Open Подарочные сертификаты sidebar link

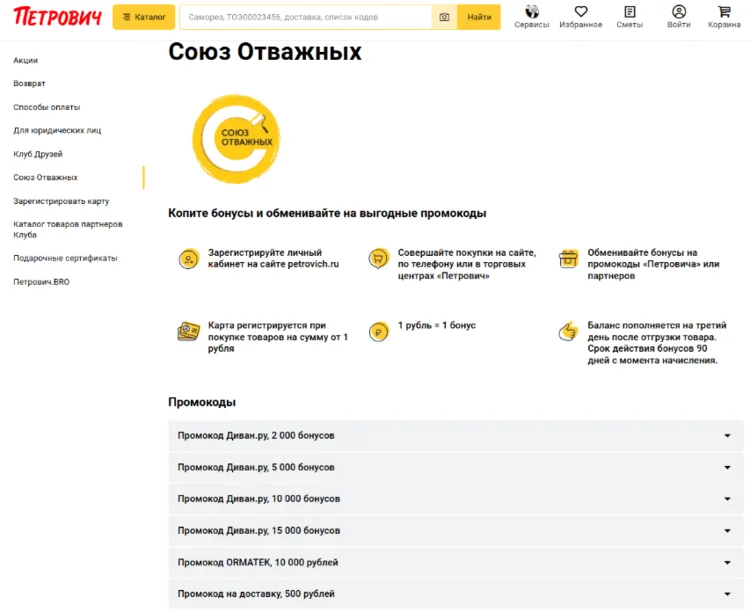(x=65, y=258)
